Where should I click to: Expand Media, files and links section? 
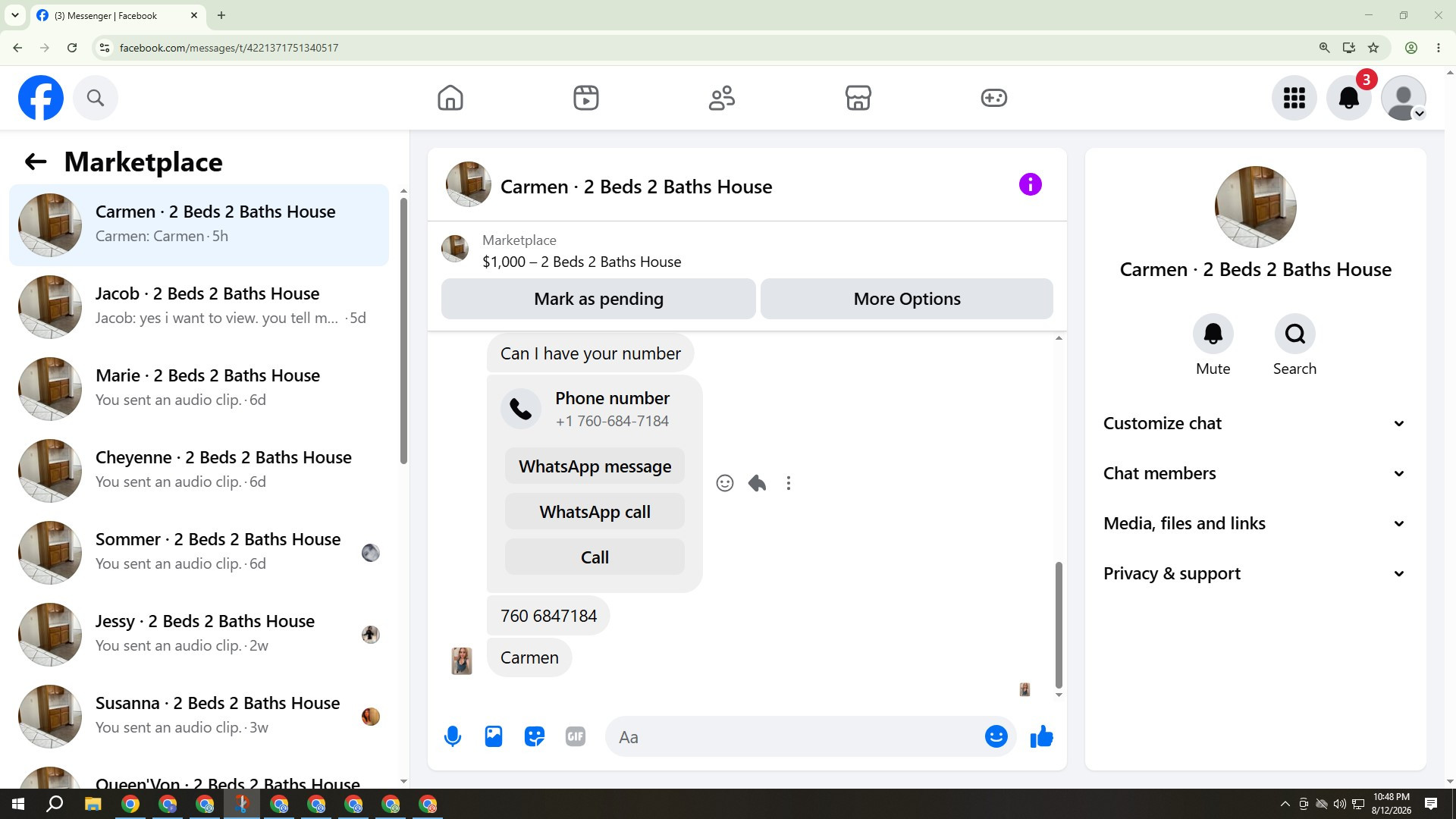point(1255,523)
